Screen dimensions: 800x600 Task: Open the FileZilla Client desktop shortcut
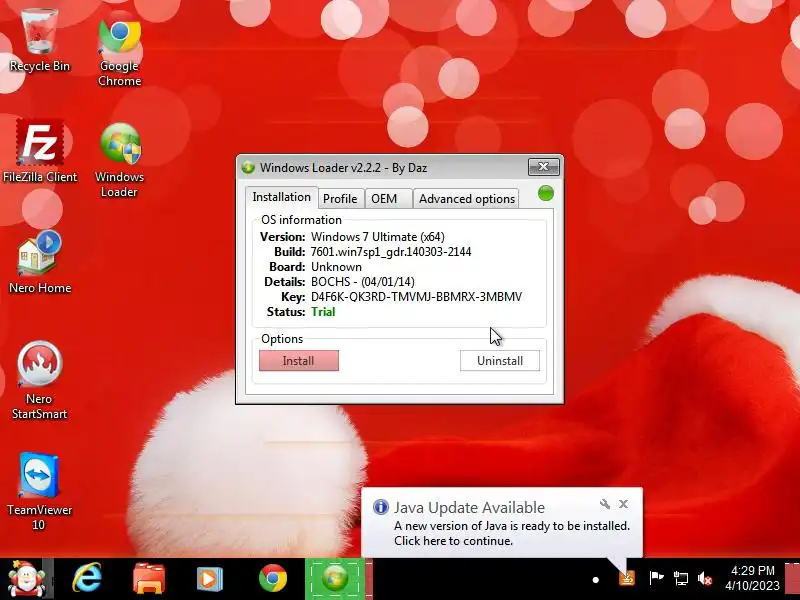click(40, 152)
